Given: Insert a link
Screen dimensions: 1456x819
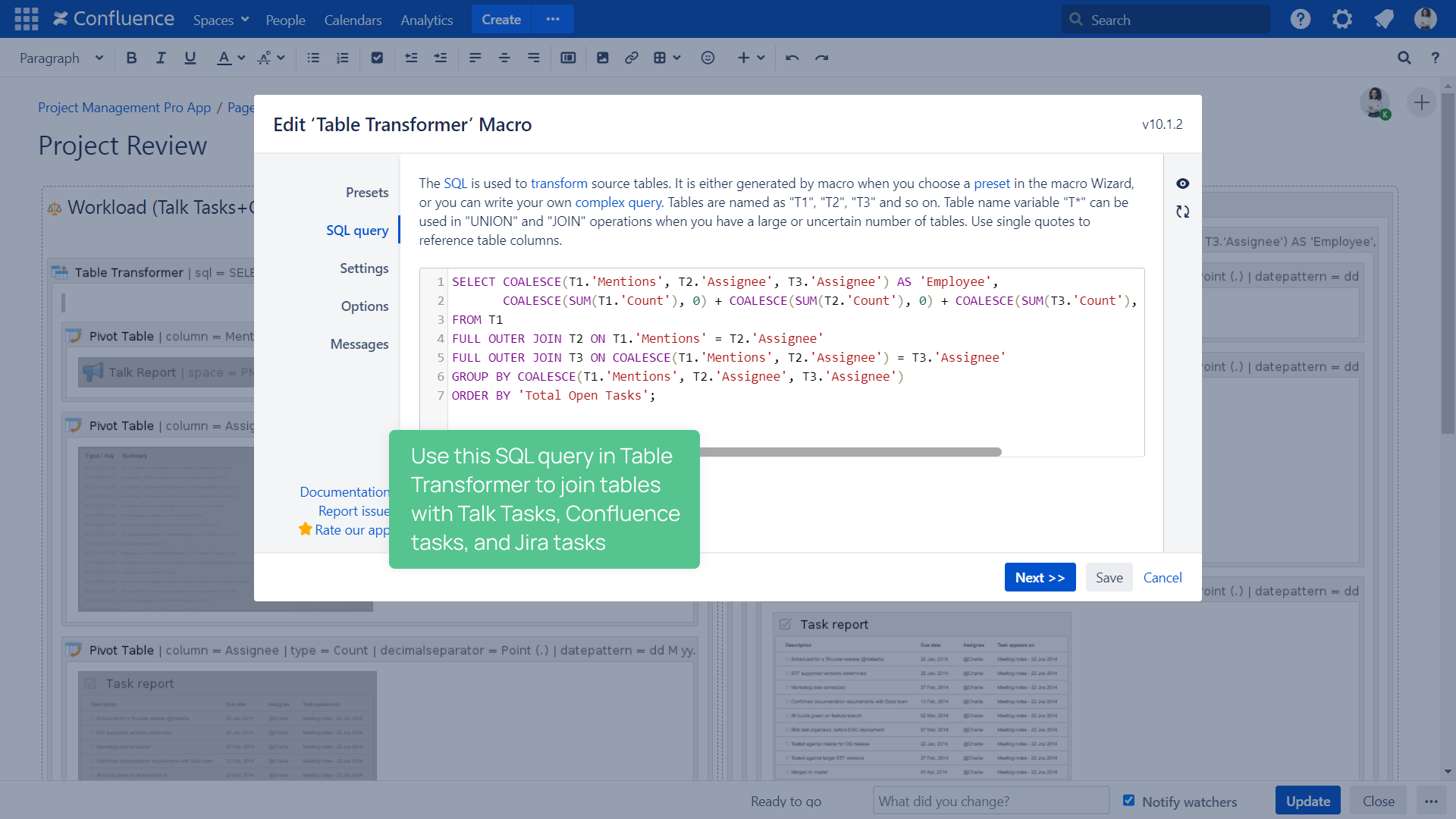Looking at the screenshot, I should pos(632,58).
